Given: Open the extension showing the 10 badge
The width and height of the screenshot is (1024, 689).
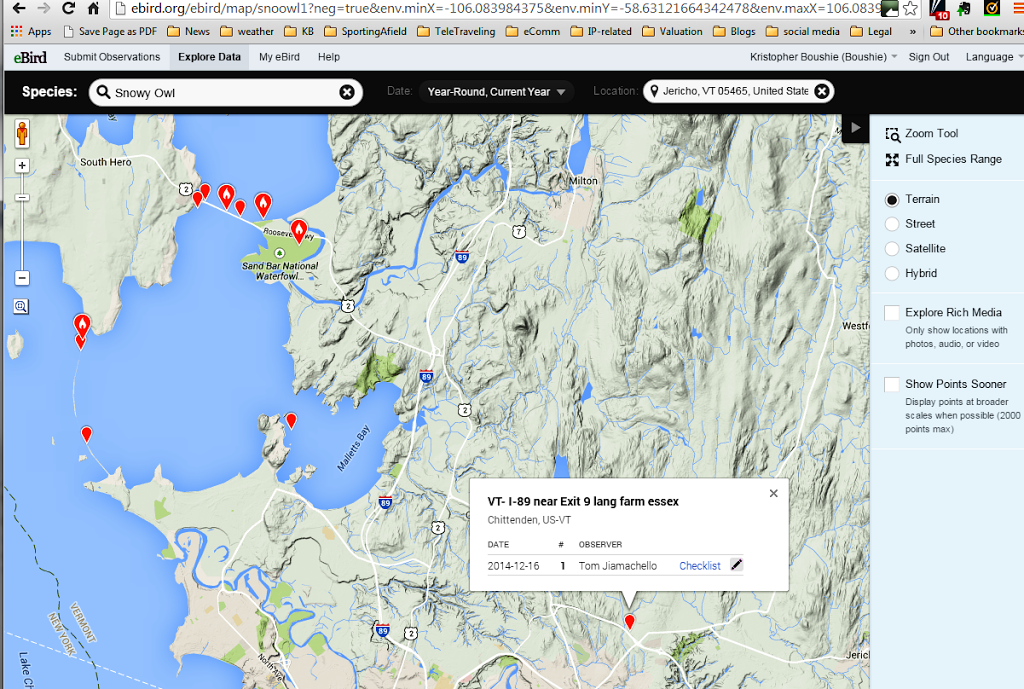Looking at the screenshot, I should tap(940, 9).
